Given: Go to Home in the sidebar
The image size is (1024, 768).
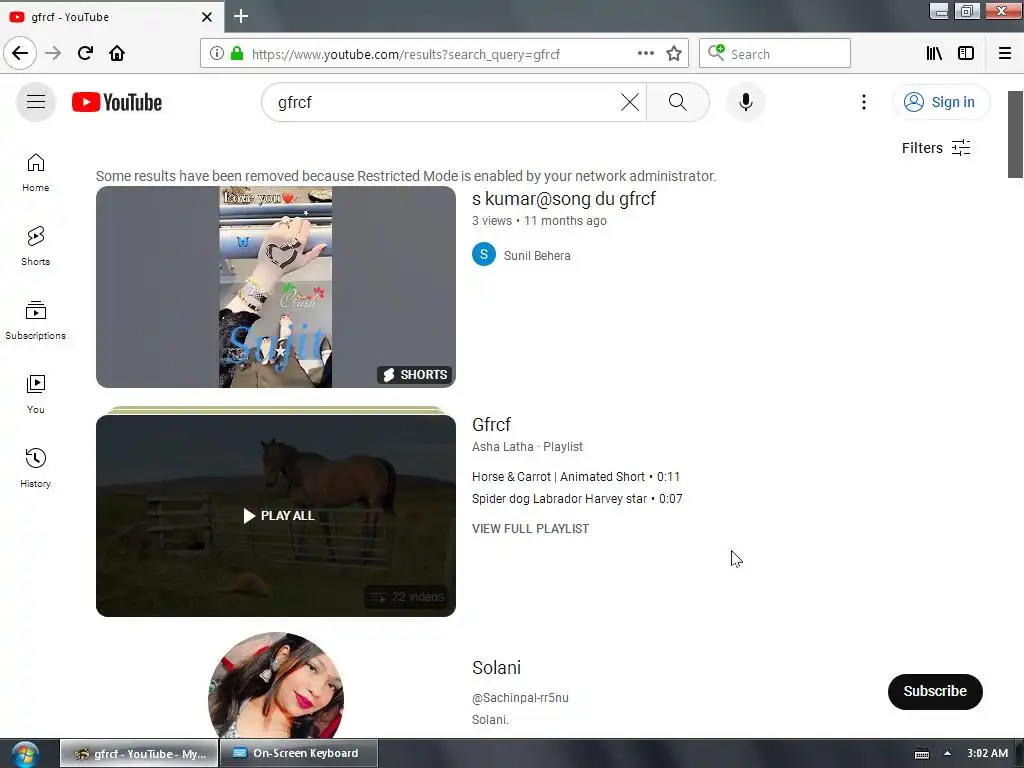Looking at the screenshot, I should coord(35,173).
